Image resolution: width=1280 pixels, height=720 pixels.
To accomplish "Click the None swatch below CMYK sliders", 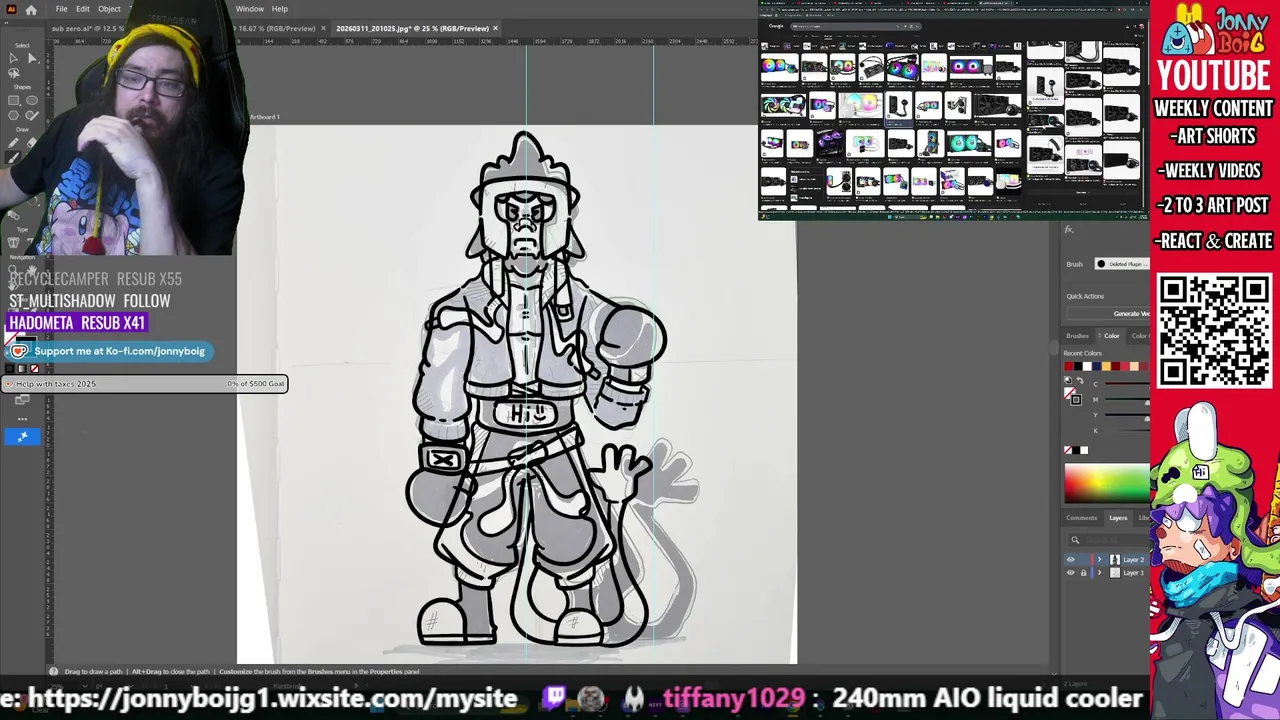I will coord(1067,450).
